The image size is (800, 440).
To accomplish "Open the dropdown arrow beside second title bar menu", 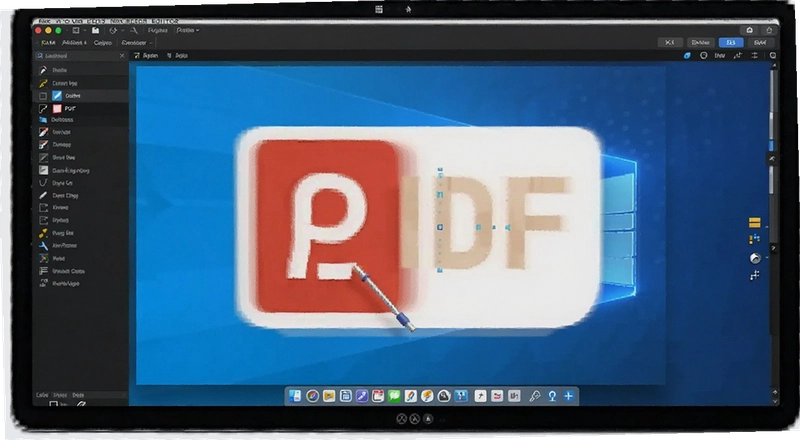I will [197, 31].
